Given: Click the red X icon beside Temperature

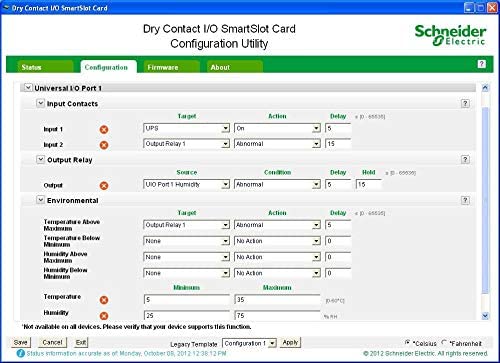Looking at the screenshot, I should pyautogui.click(x=104, y=300).
